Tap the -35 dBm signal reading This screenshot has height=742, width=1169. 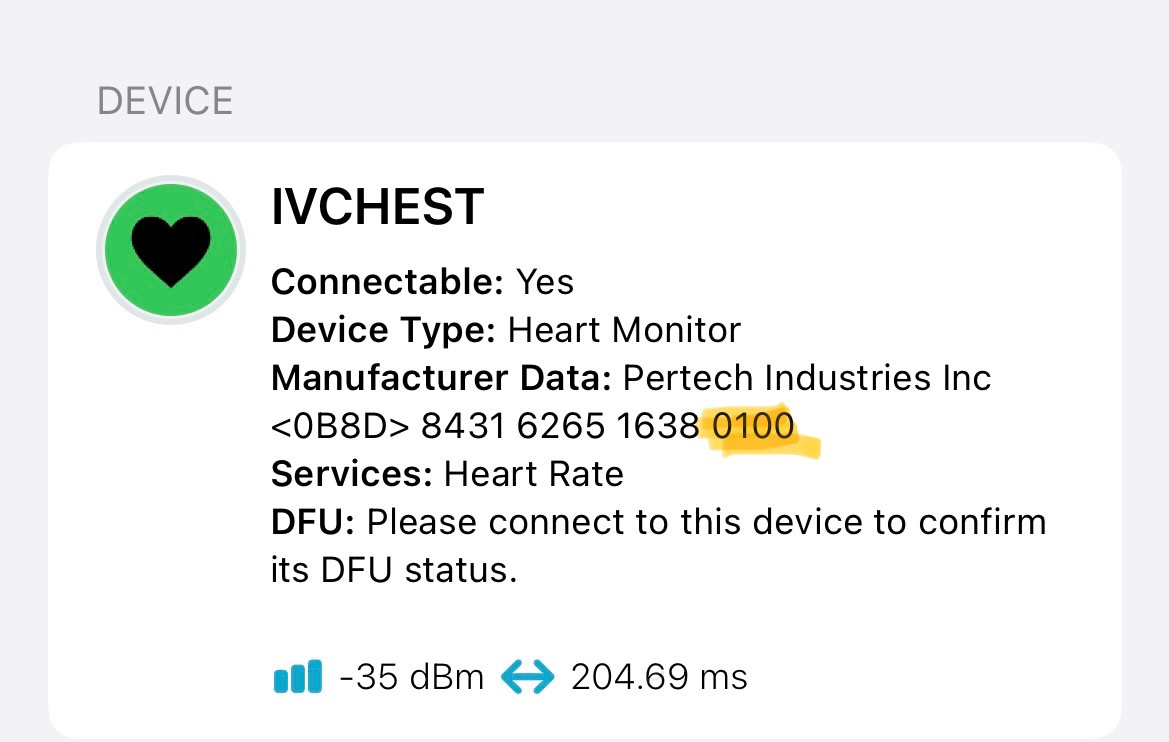point(412,677)
